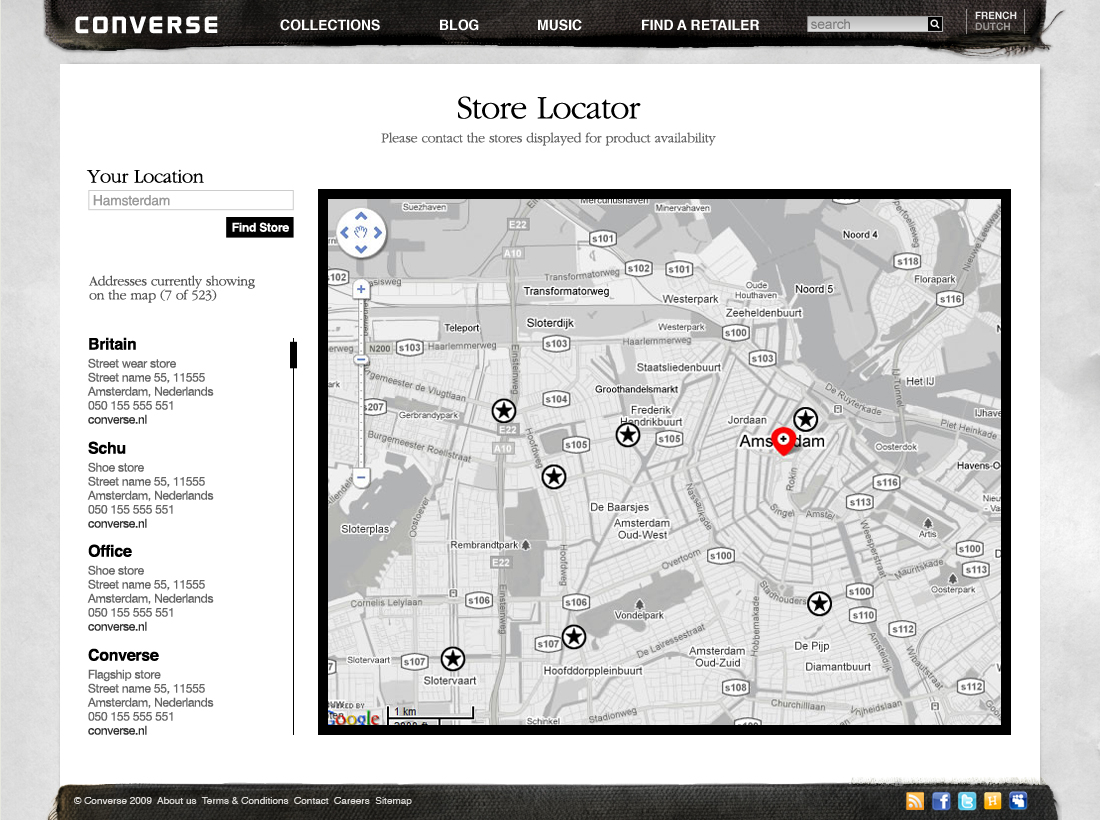Click the site search field
This screenshot has width=1100, height=820.
[867, 25]
